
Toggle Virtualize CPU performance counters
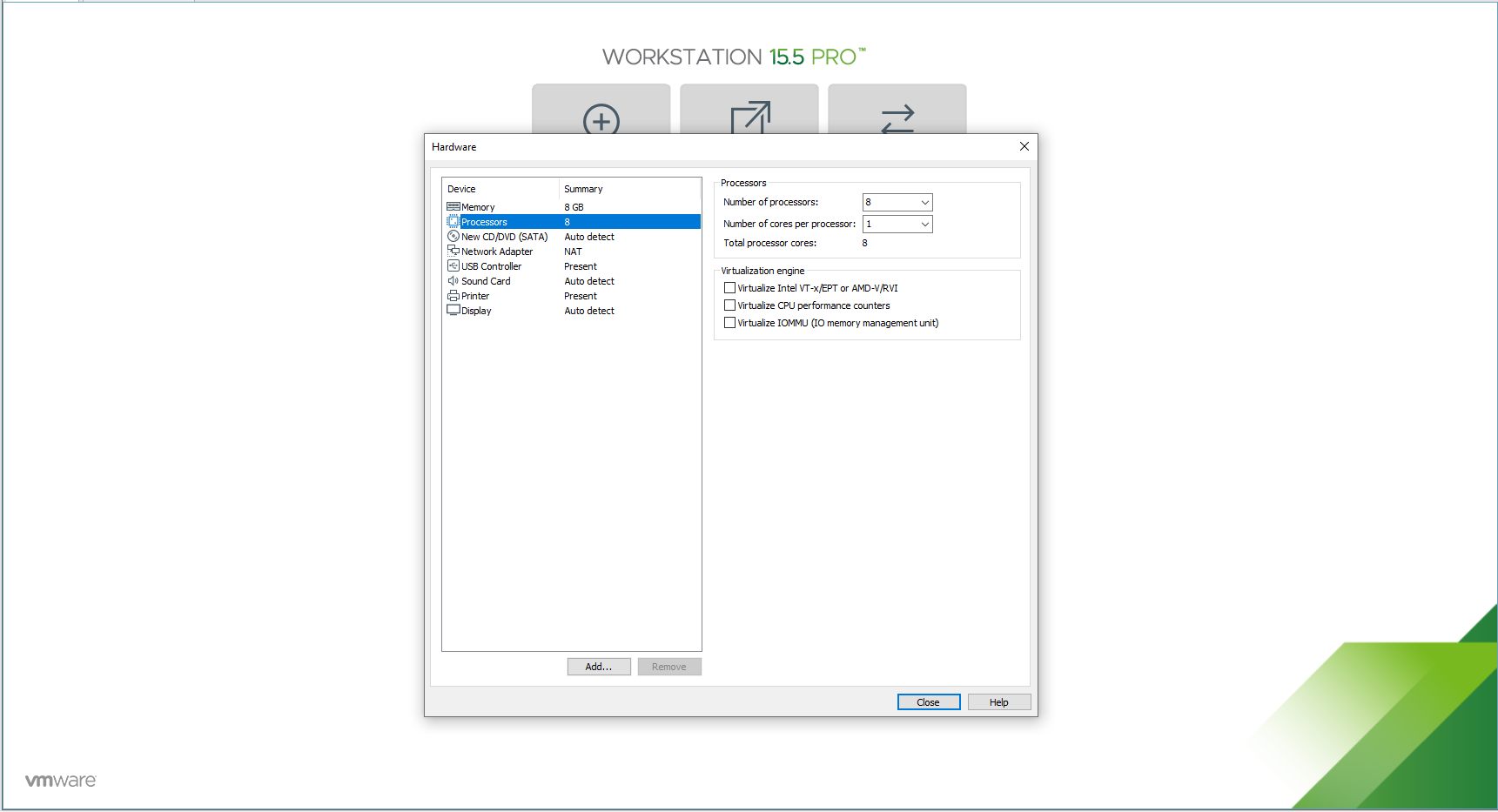(729, 305)
